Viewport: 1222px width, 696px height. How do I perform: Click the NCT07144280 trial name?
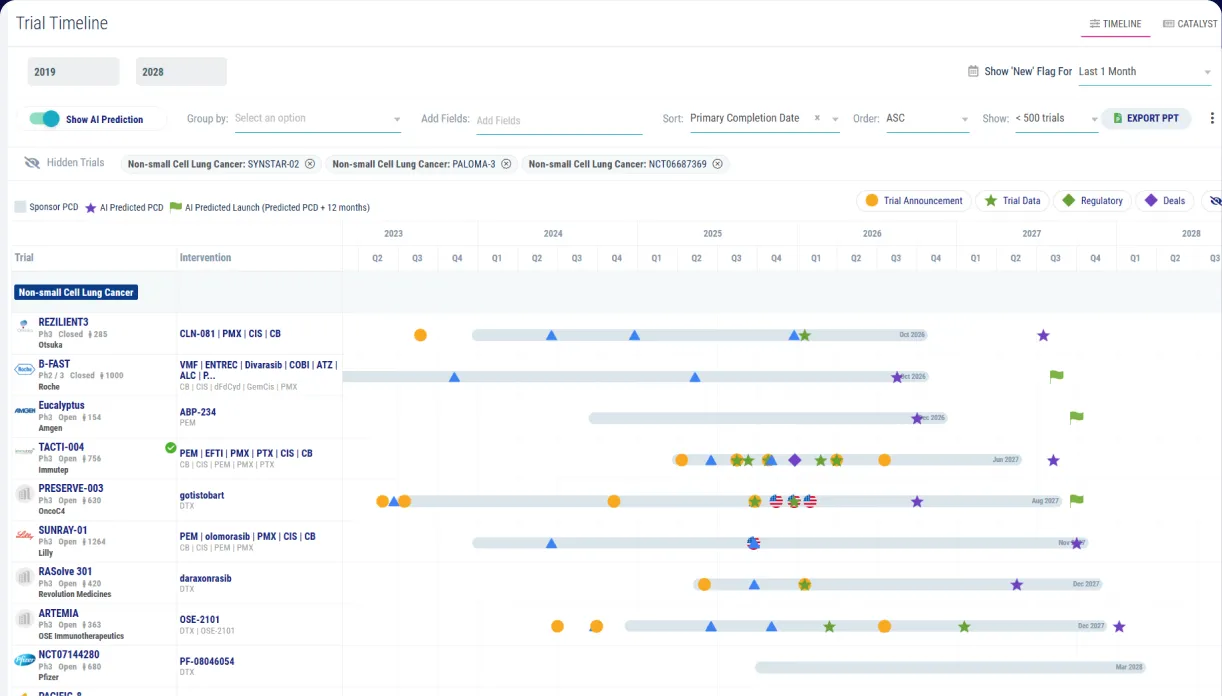(x=68, y=655)
